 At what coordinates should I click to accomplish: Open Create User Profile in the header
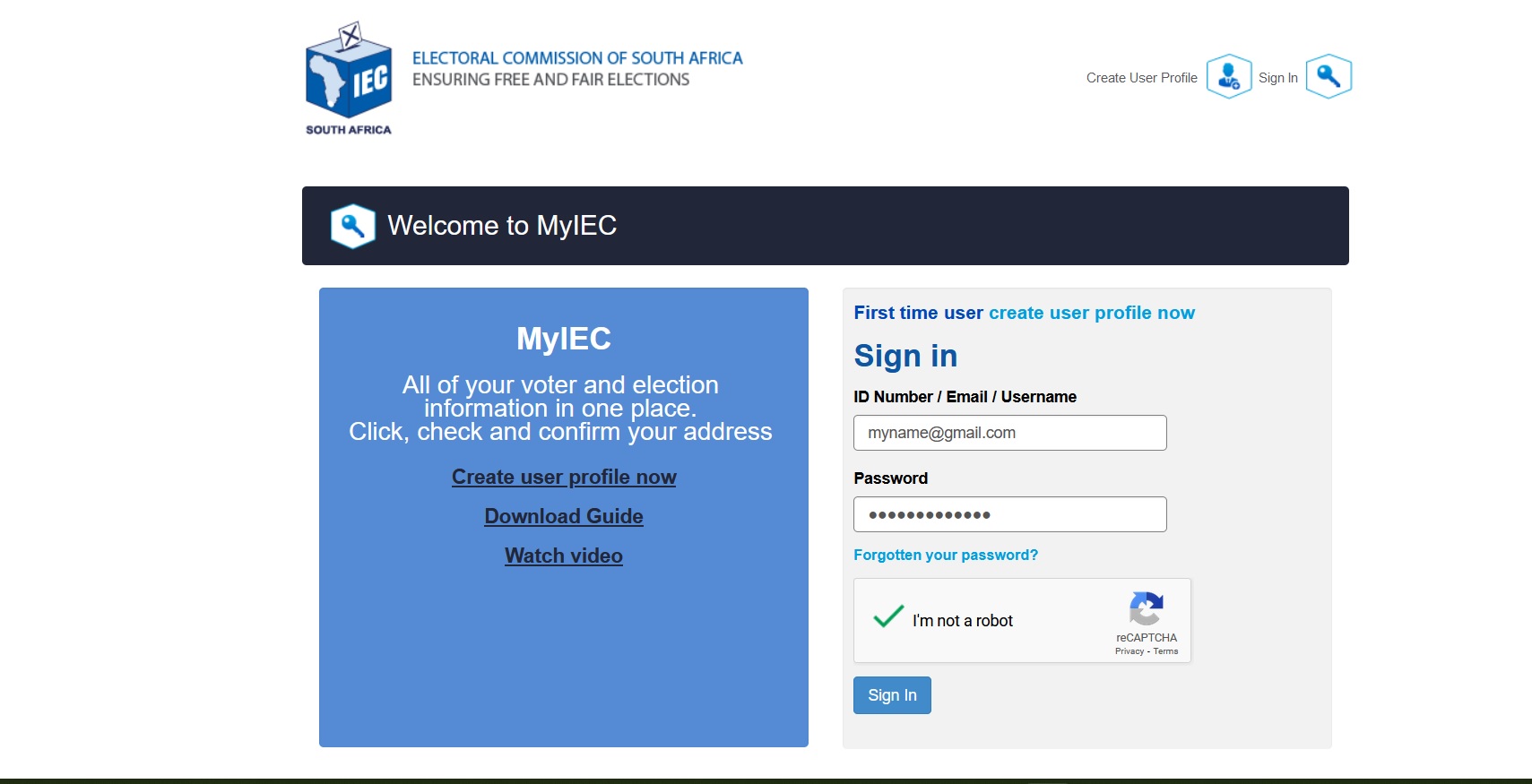click(1141, 78)
